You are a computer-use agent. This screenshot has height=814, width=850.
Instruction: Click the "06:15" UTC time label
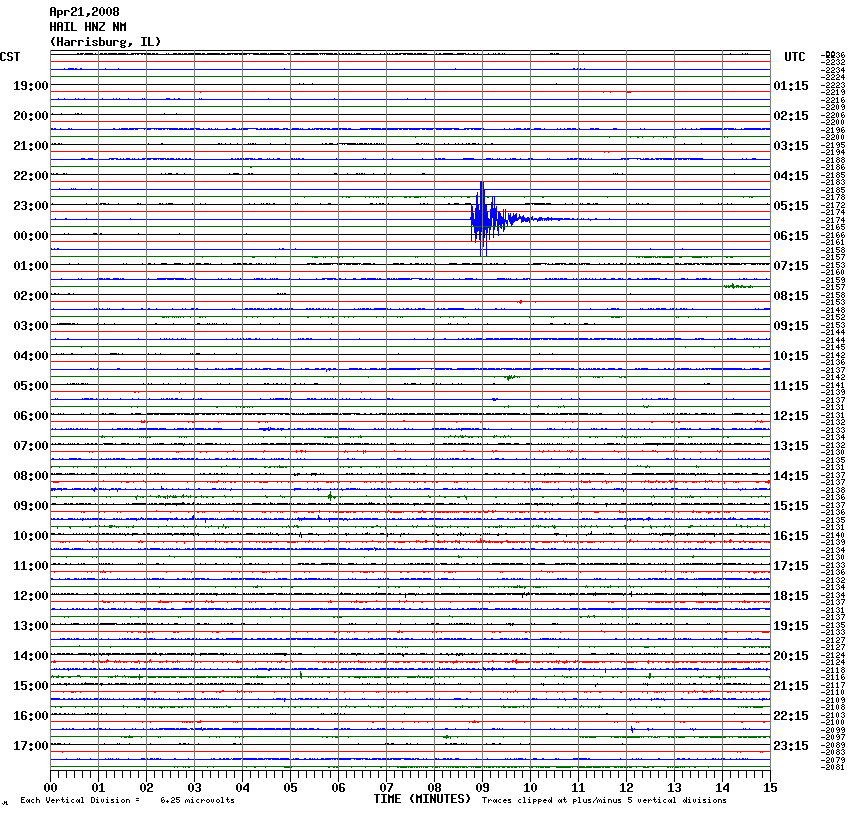pyautogui.click(x=791, y=236)
